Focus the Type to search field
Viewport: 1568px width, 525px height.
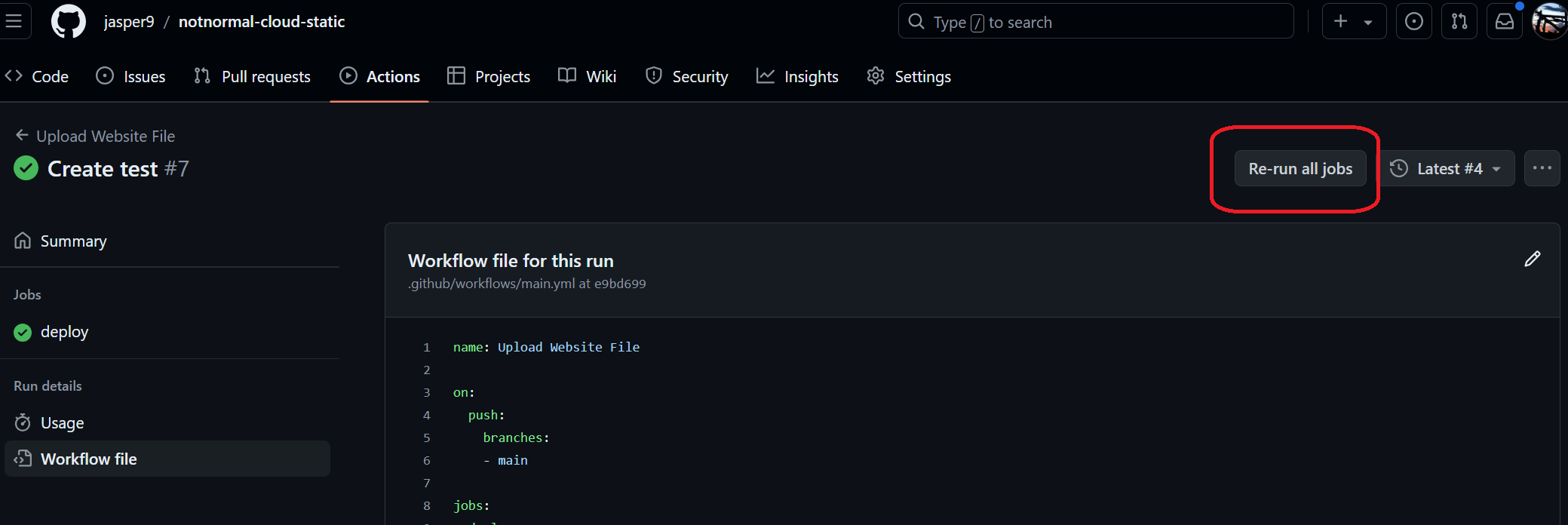1095,22
